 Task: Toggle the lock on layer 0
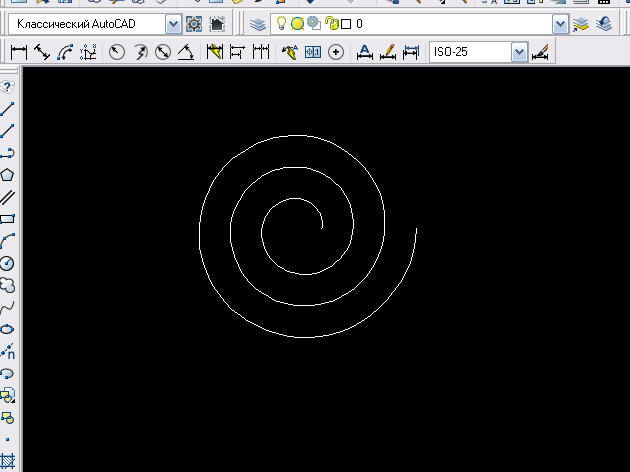(329, 23)
